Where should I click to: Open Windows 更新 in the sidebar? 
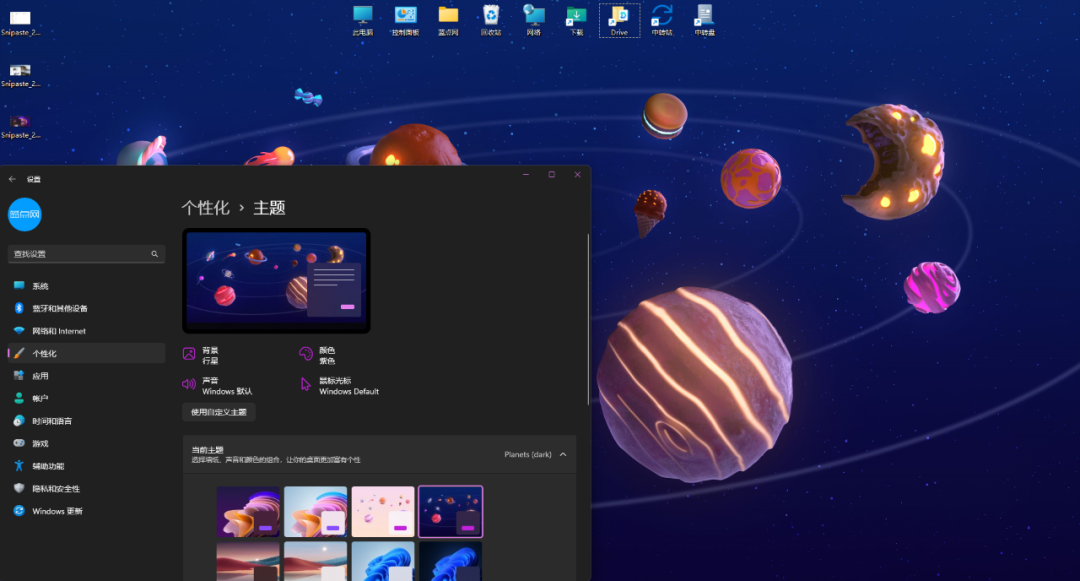coord(86,511)
